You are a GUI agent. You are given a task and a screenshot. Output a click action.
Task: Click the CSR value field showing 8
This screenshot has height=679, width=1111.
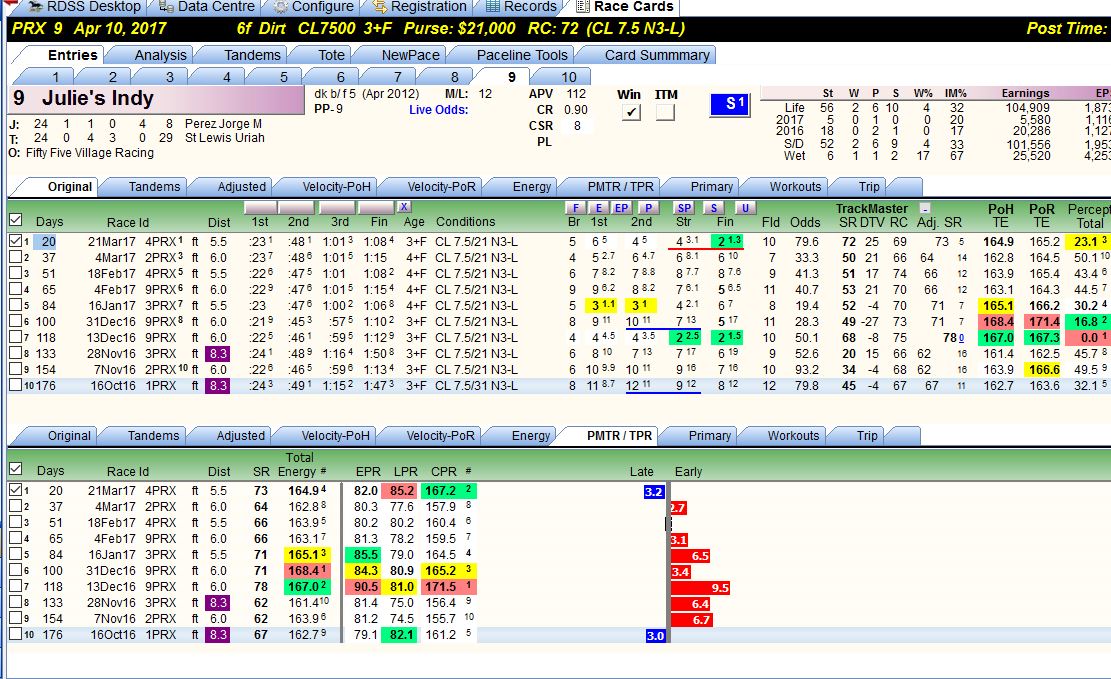(577, 125)
